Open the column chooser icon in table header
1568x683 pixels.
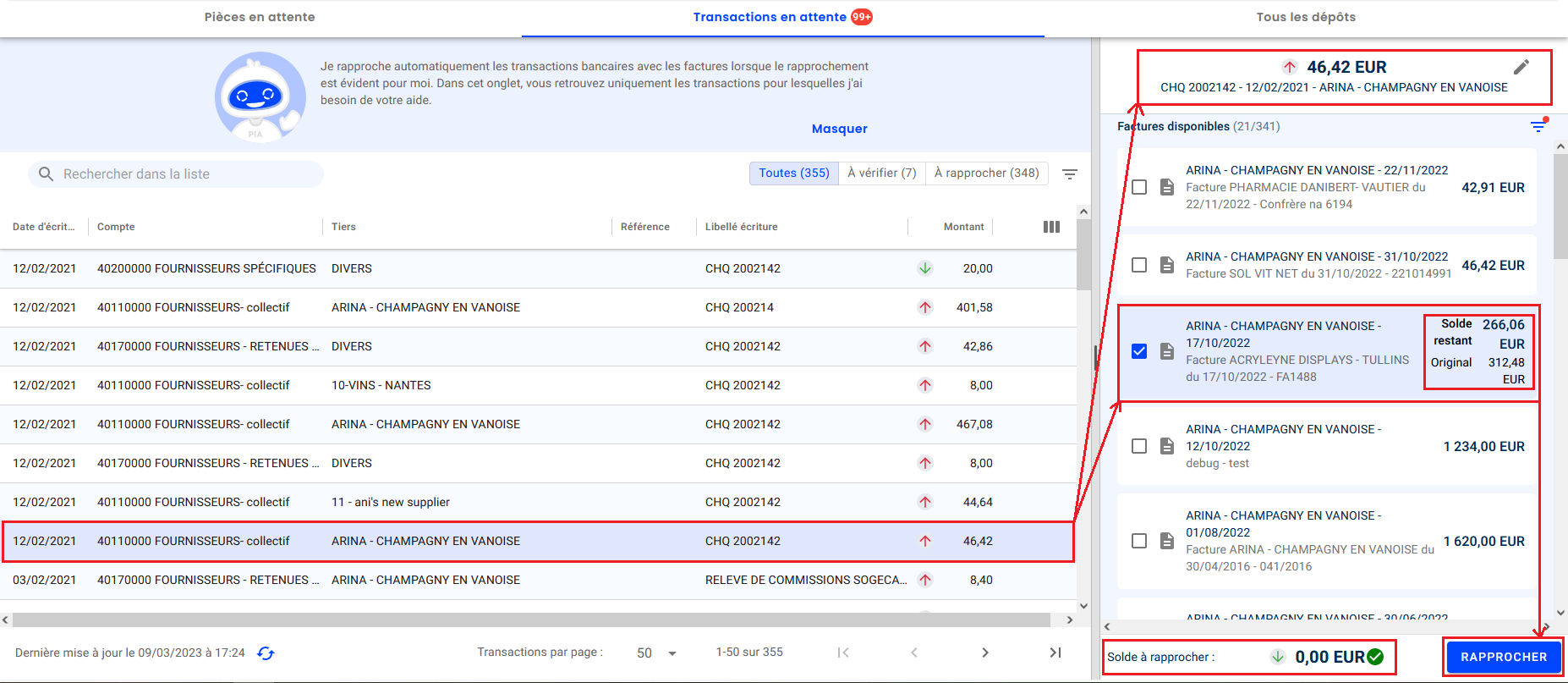[1051, 227]
